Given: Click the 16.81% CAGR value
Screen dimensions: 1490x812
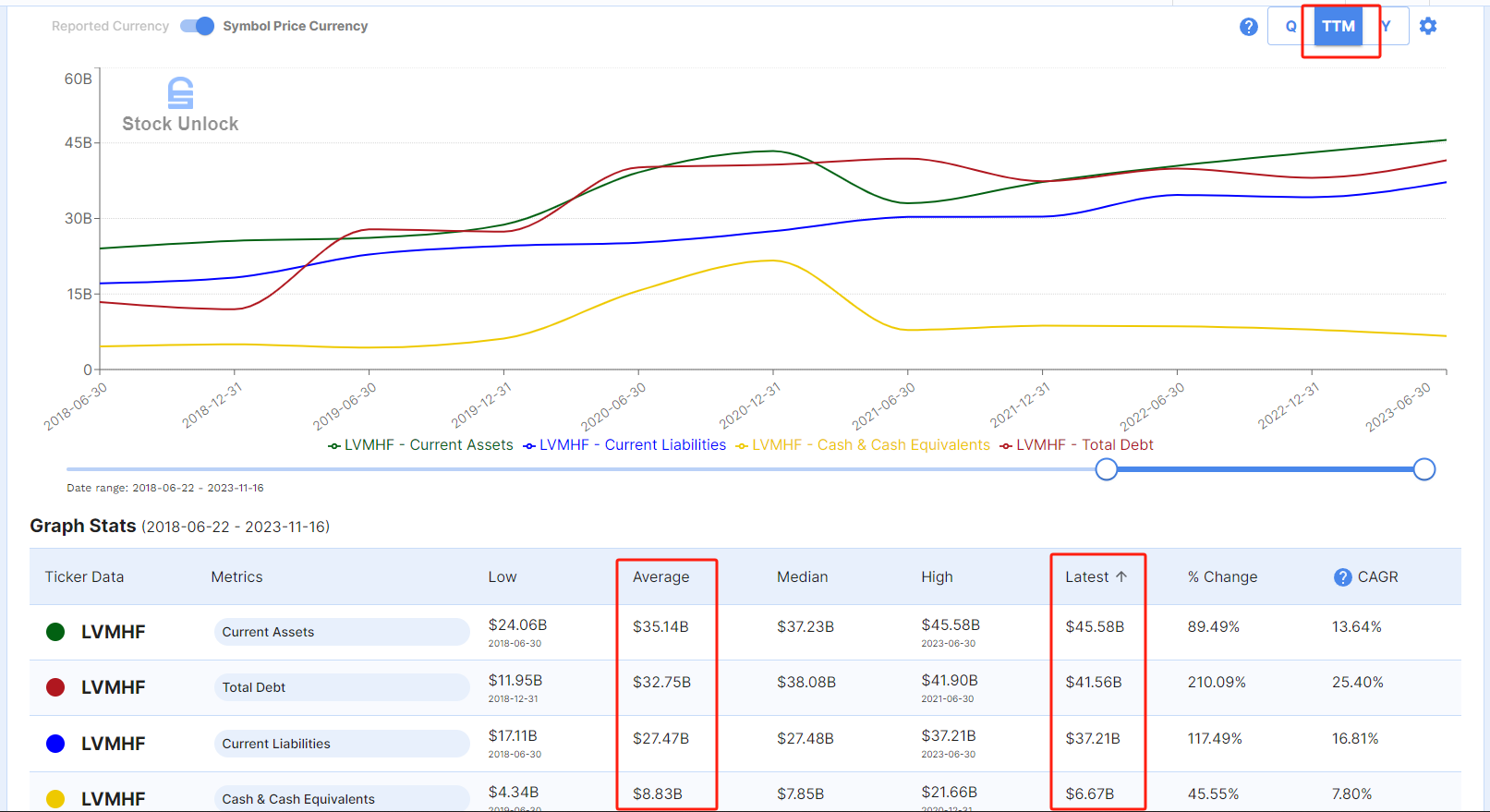Looking at the screenshot, I should 1355,738.
